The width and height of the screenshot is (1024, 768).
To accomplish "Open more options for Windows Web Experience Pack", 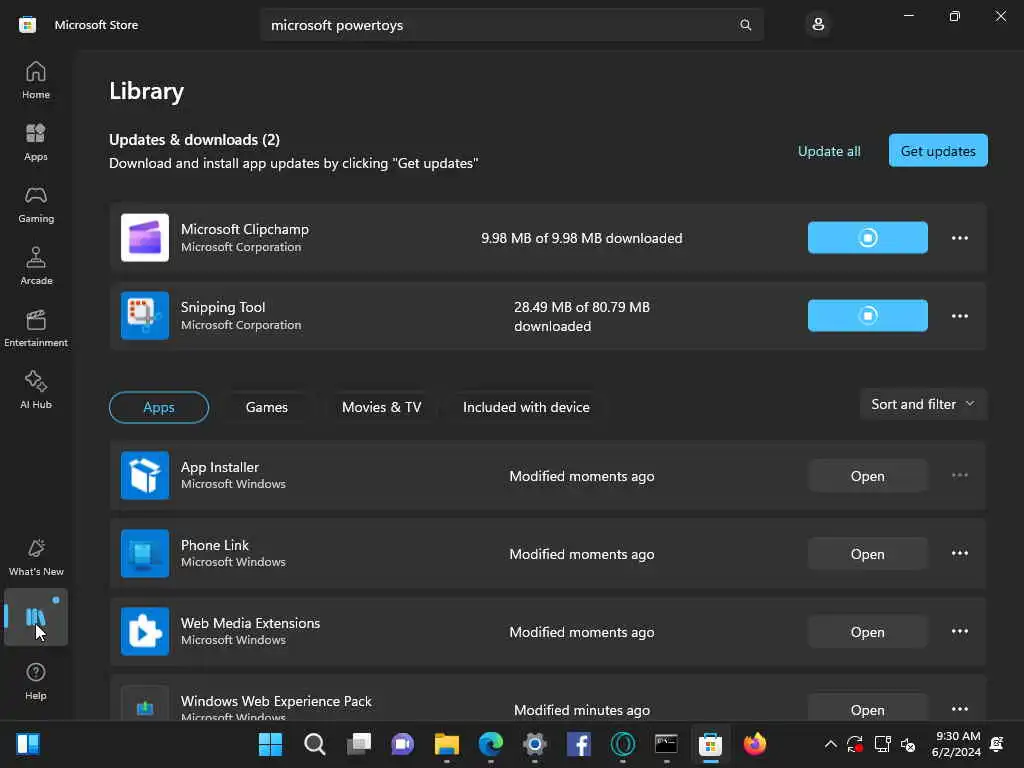I will [959, 709].
